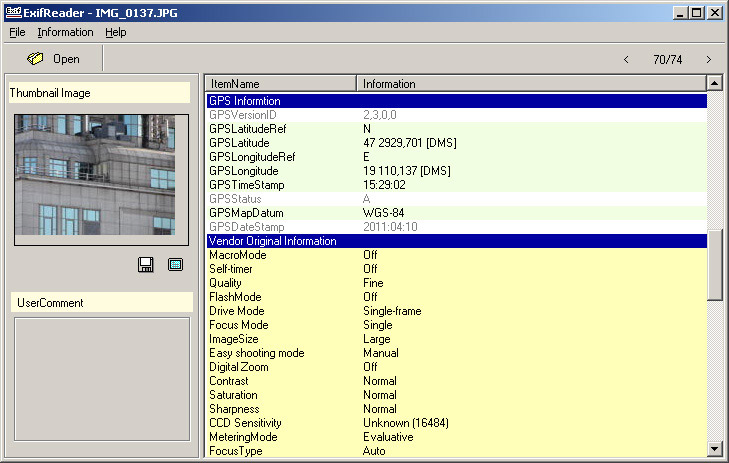Viewport: 729px width, 463px height.
Task: Select the Vendor Original Information header row
Action: pos(456,241)
